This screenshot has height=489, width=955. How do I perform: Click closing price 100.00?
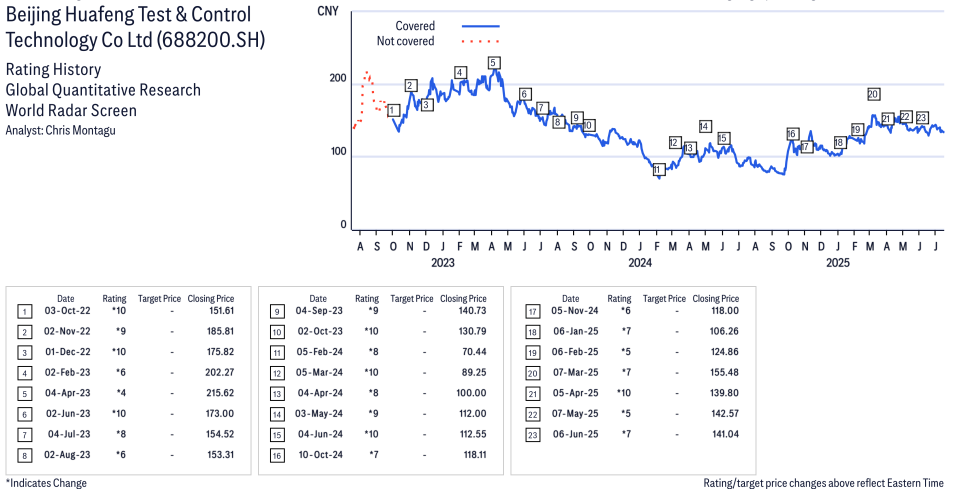(x=473, y=393)
